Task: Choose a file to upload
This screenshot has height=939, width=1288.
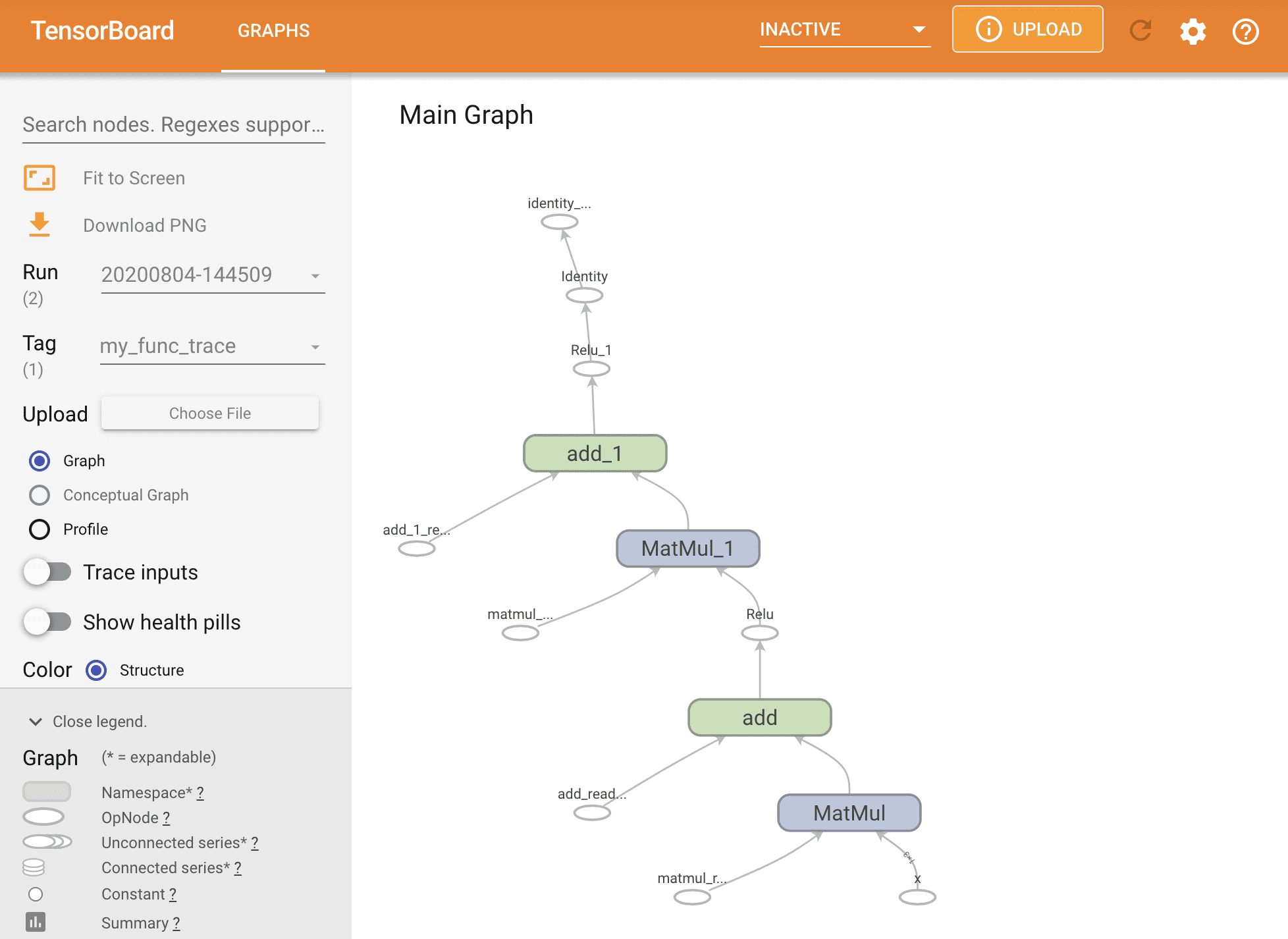Action: [x=210, y=411]
